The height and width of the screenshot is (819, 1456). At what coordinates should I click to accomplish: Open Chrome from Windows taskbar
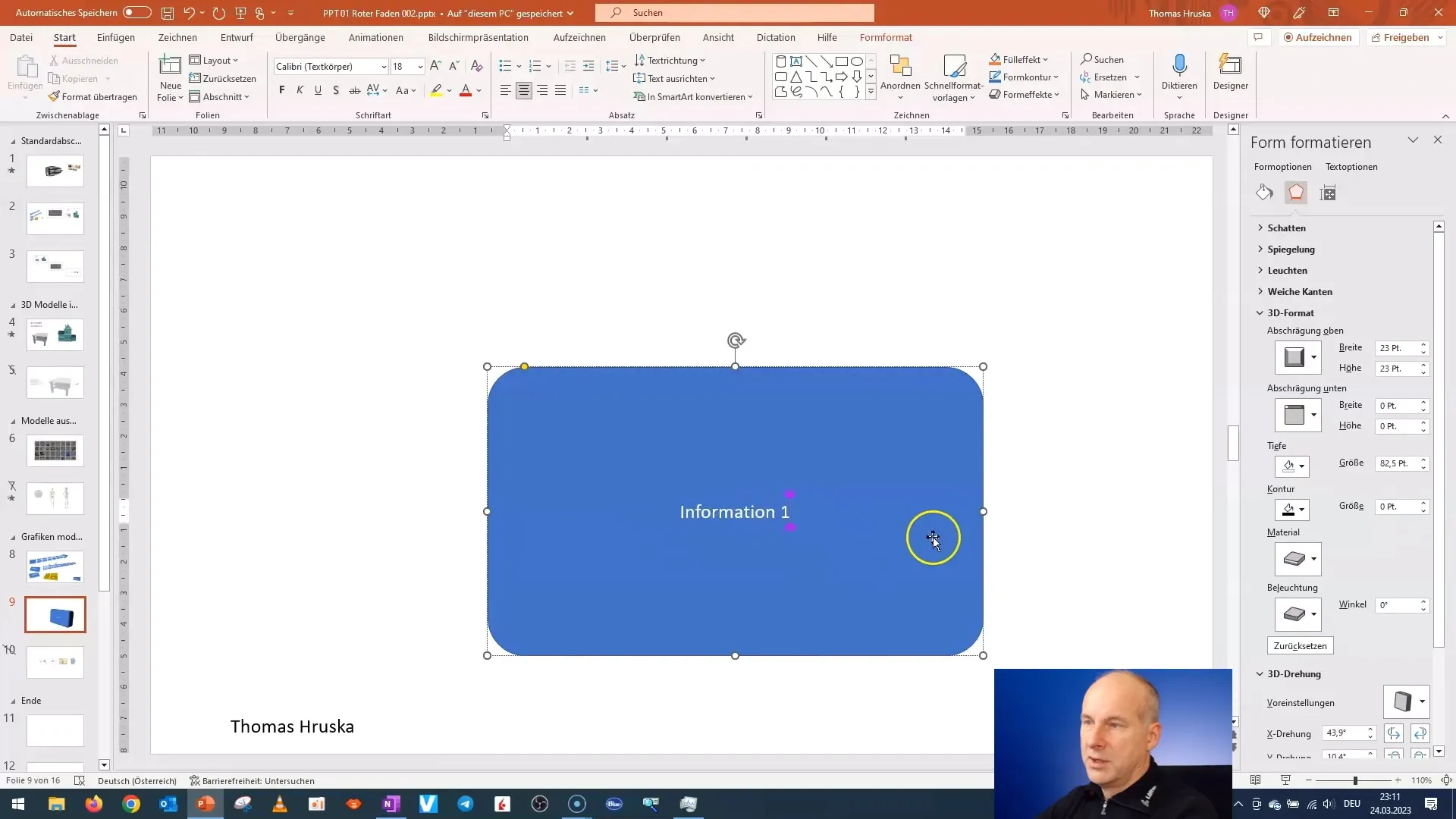click(x=131, y=804)
